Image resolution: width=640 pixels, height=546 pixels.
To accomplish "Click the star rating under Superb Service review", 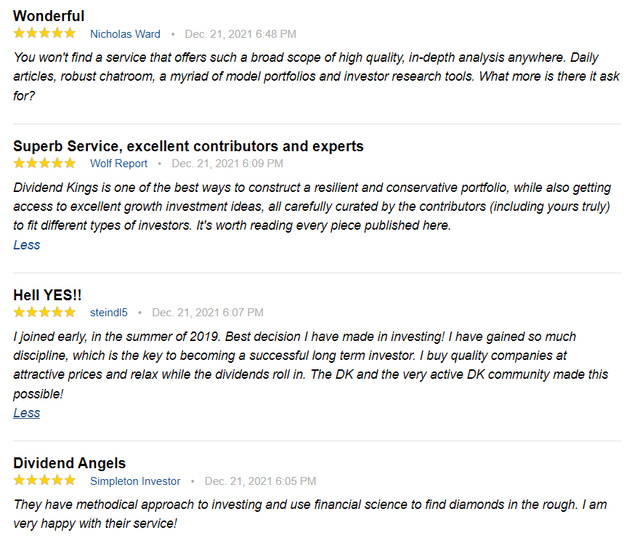I will pyautogui.click(x=44, y=163).
